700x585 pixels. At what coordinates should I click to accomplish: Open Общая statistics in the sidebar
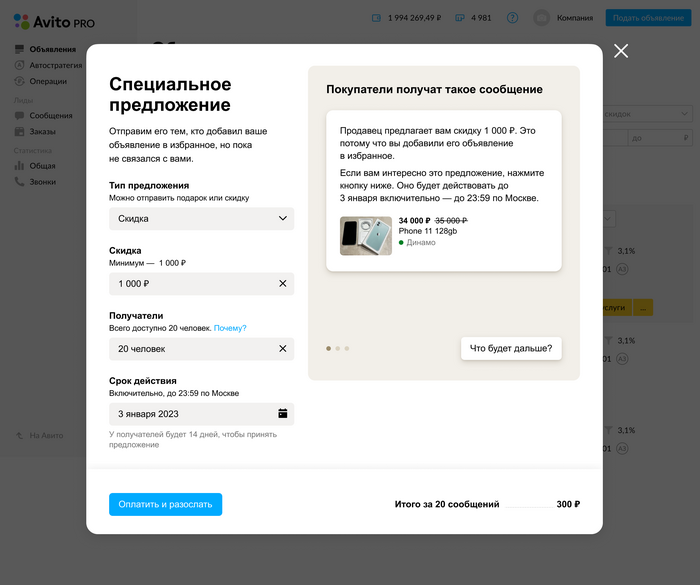pyautogui.click(x=42, y=166)
